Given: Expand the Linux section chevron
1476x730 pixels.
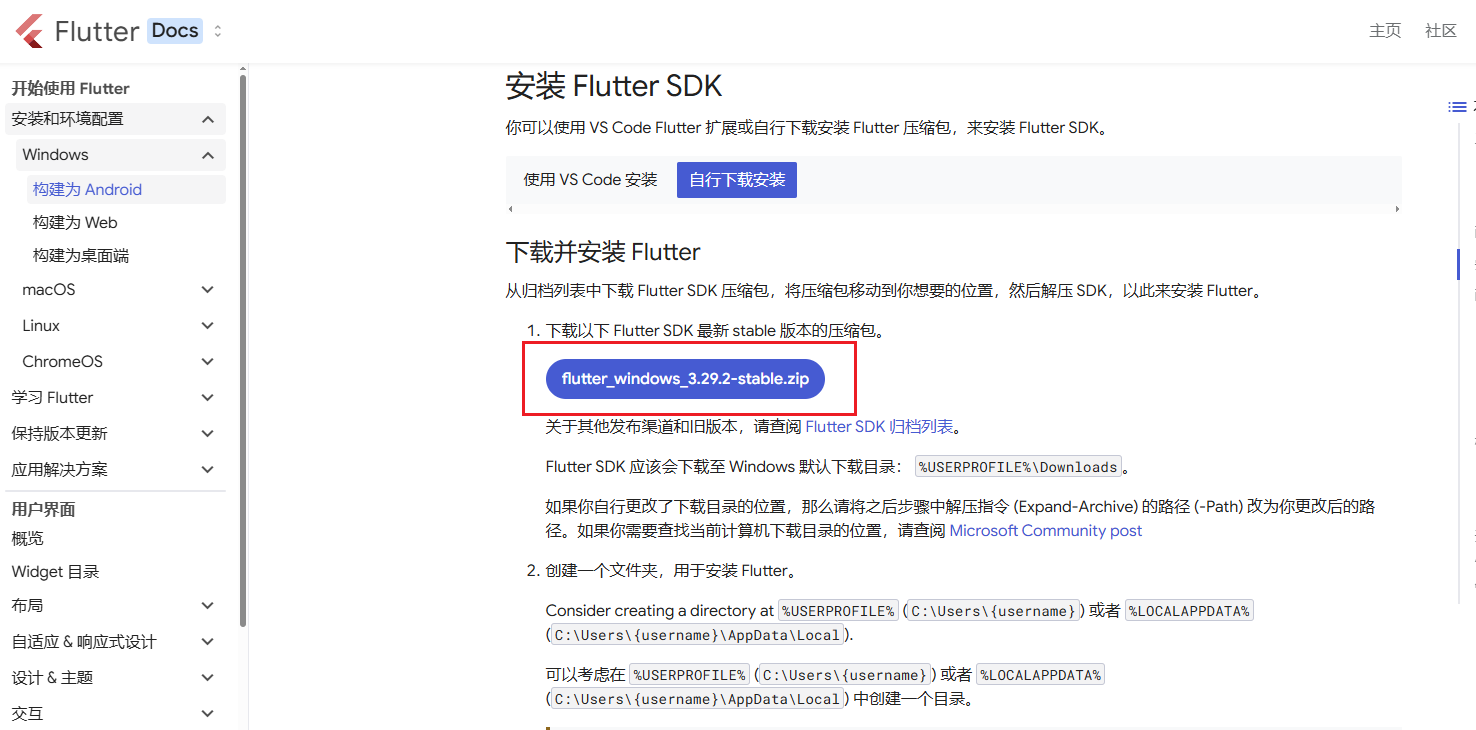Looking at the screenshot, I should coord(208,326).
